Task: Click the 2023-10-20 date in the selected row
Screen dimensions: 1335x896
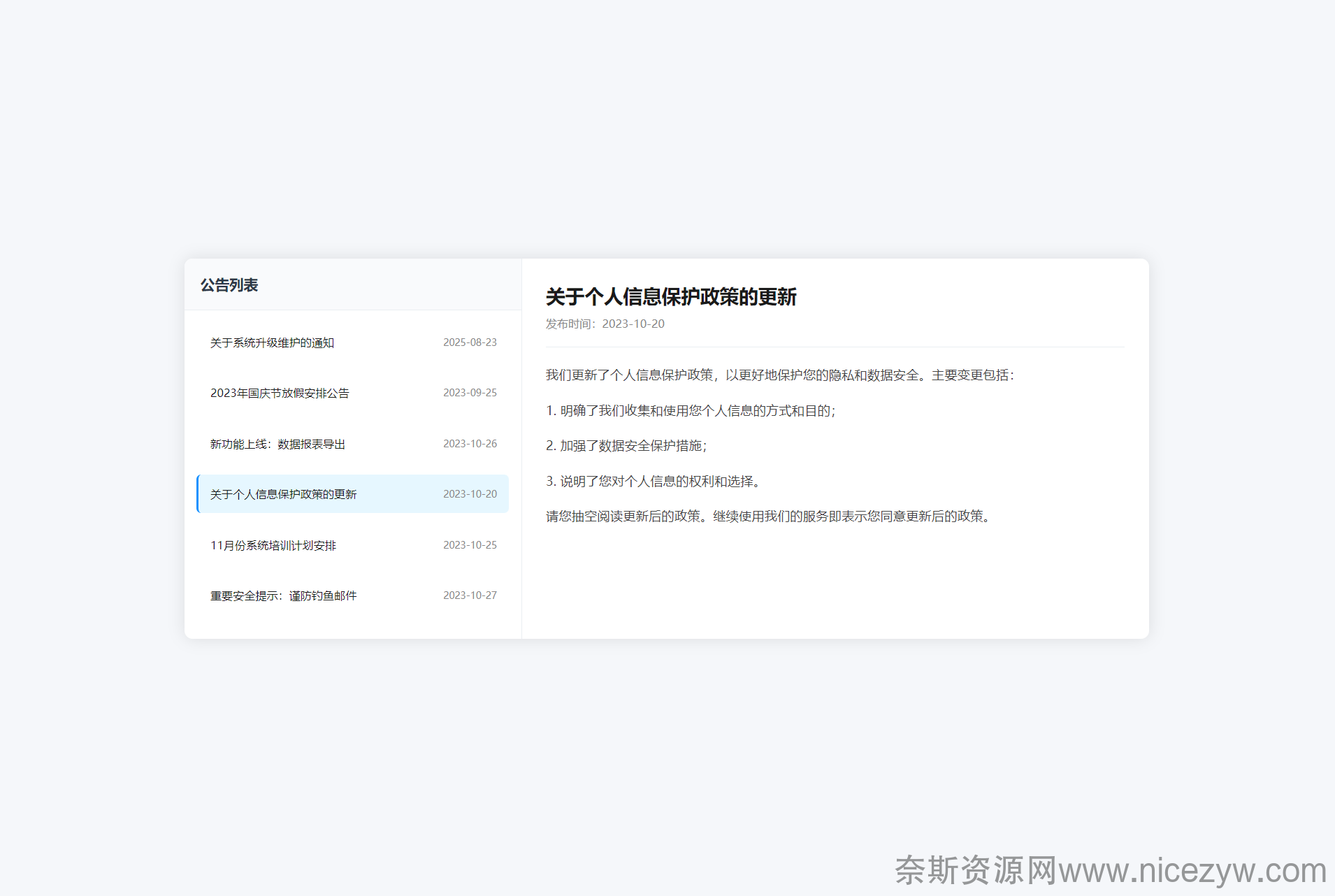Action: 470,494
